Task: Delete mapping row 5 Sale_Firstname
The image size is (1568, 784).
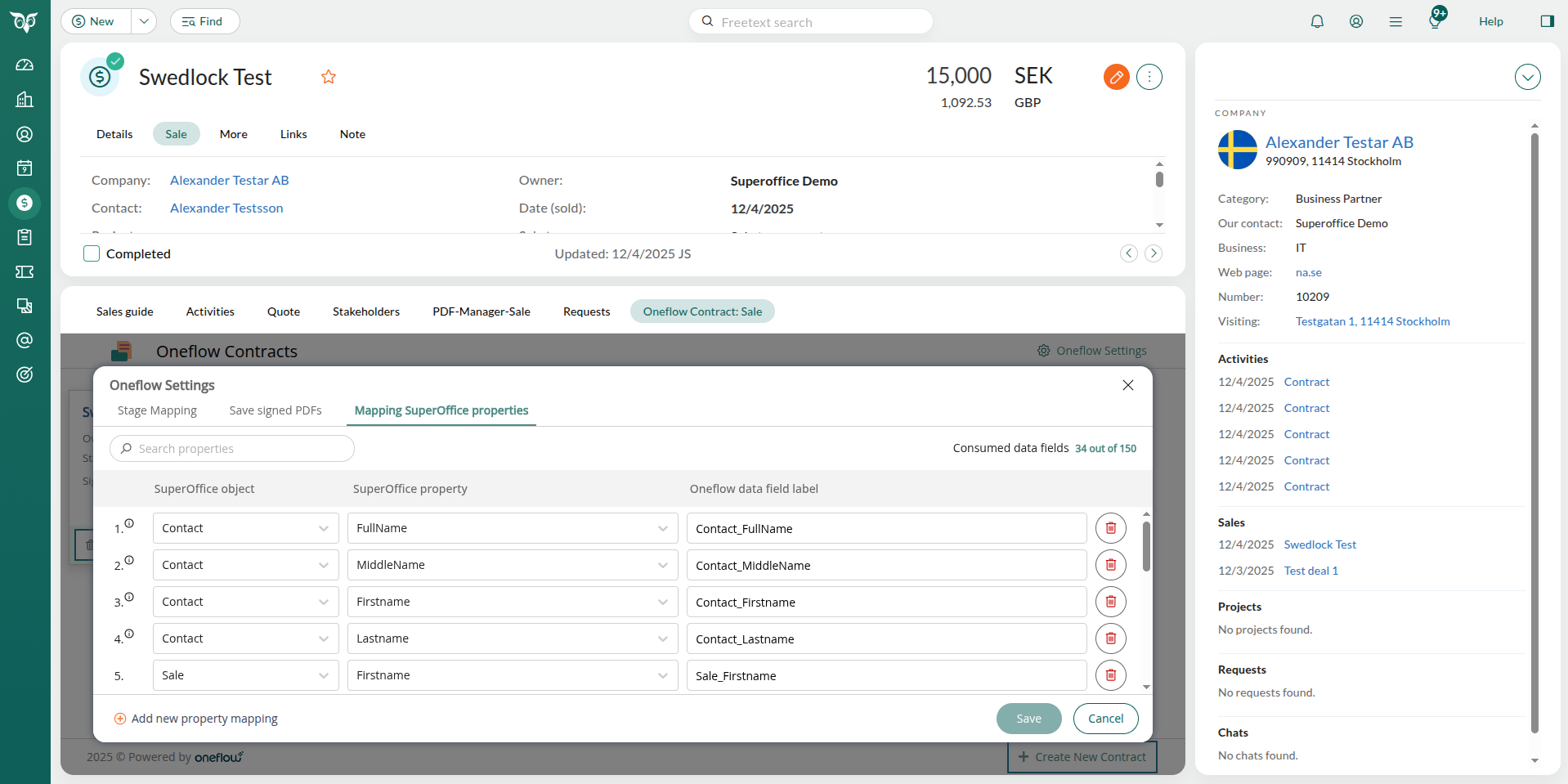Action: tap(1111, 675)
